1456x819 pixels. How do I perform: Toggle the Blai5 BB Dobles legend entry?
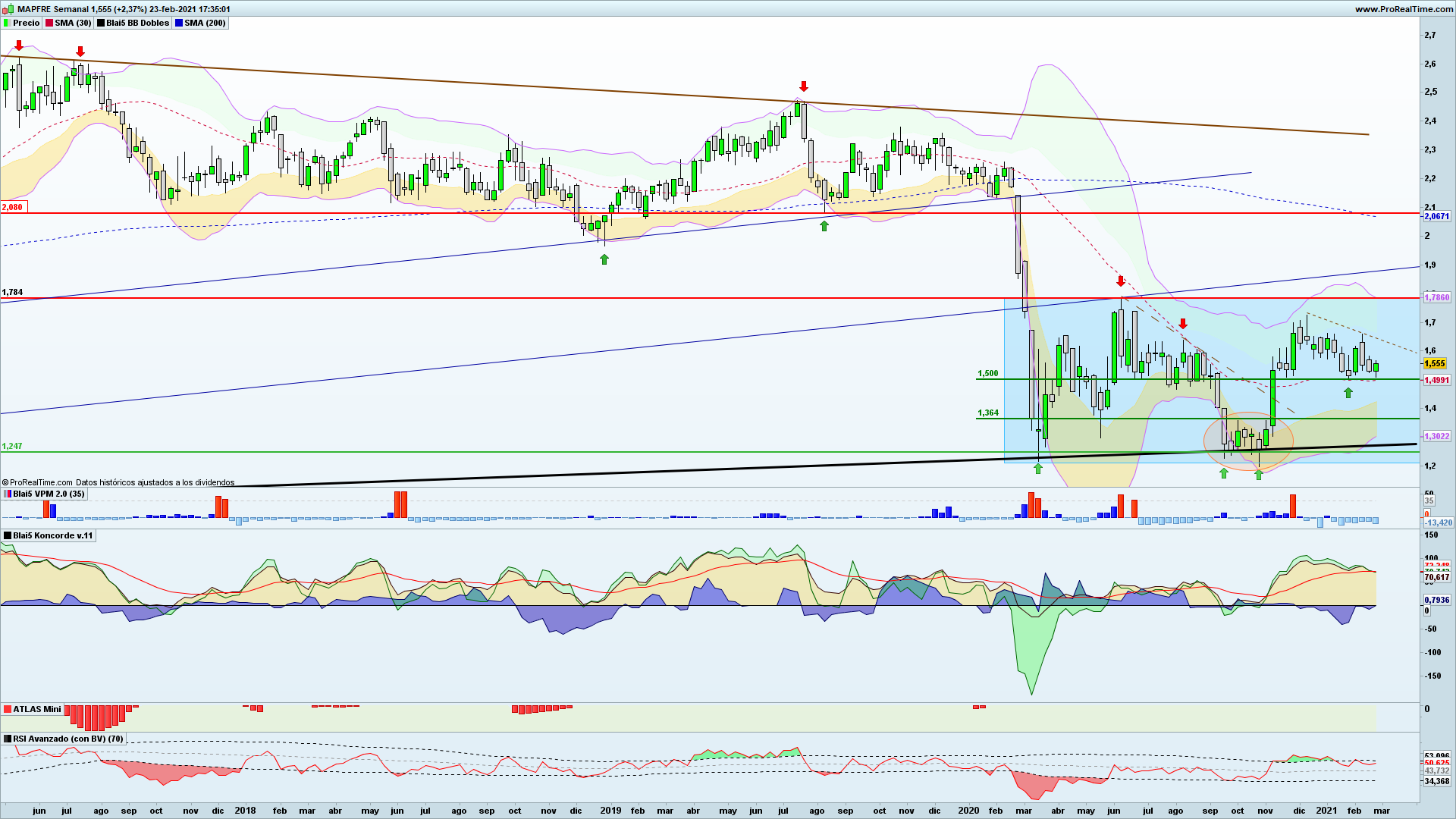[x=133, y=23]
